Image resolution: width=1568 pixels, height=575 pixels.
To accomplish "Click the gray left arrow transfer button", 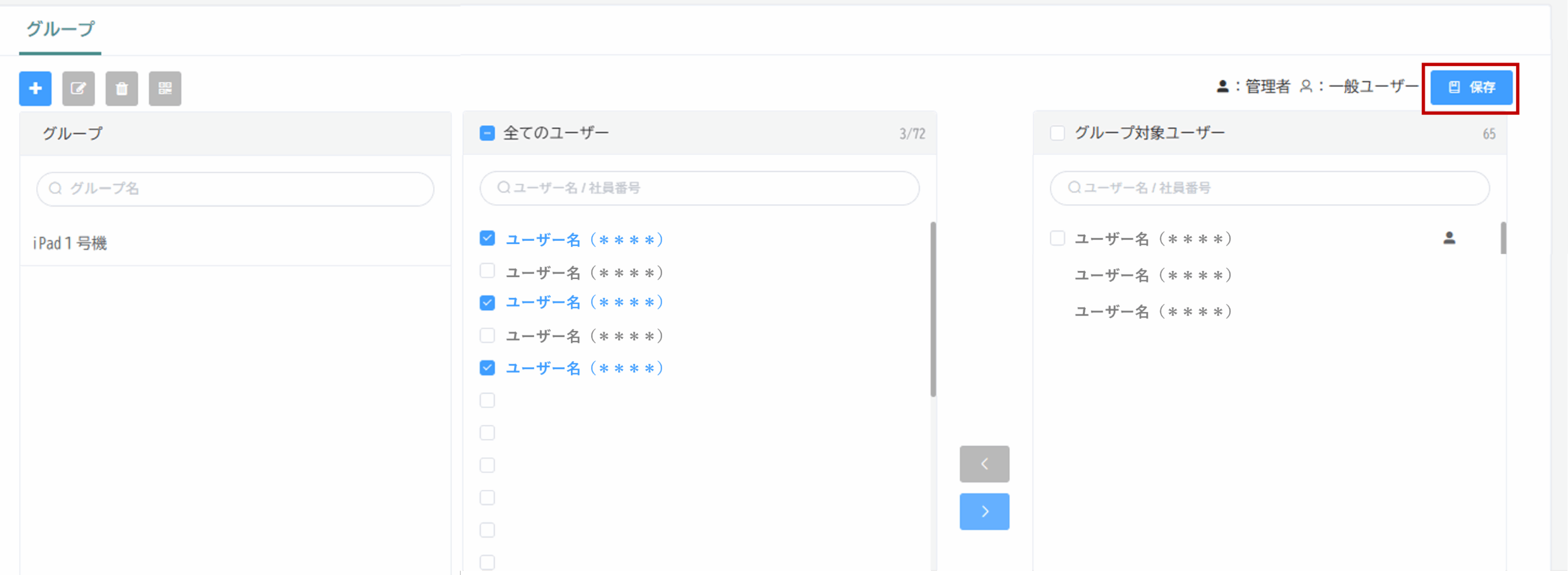I will click(x=984, y=464).
